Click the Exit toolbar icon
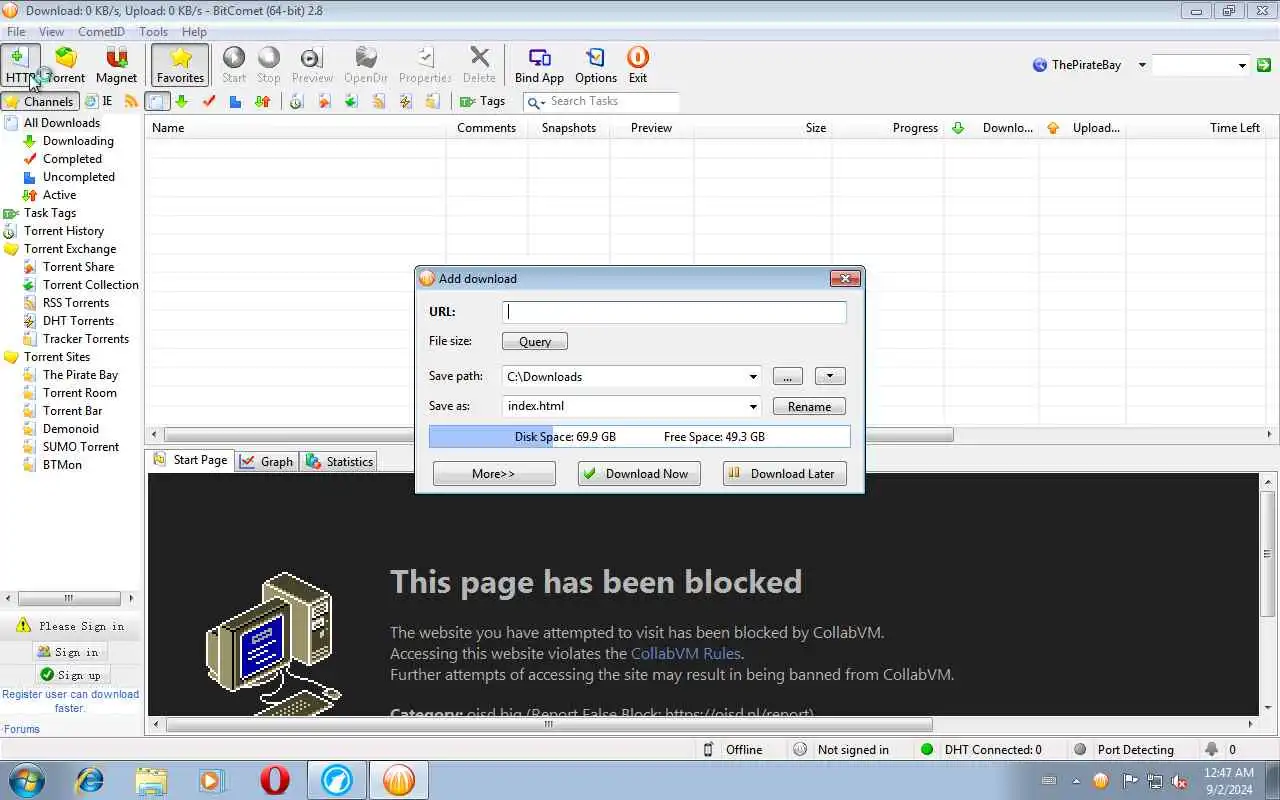 (638, 65)
